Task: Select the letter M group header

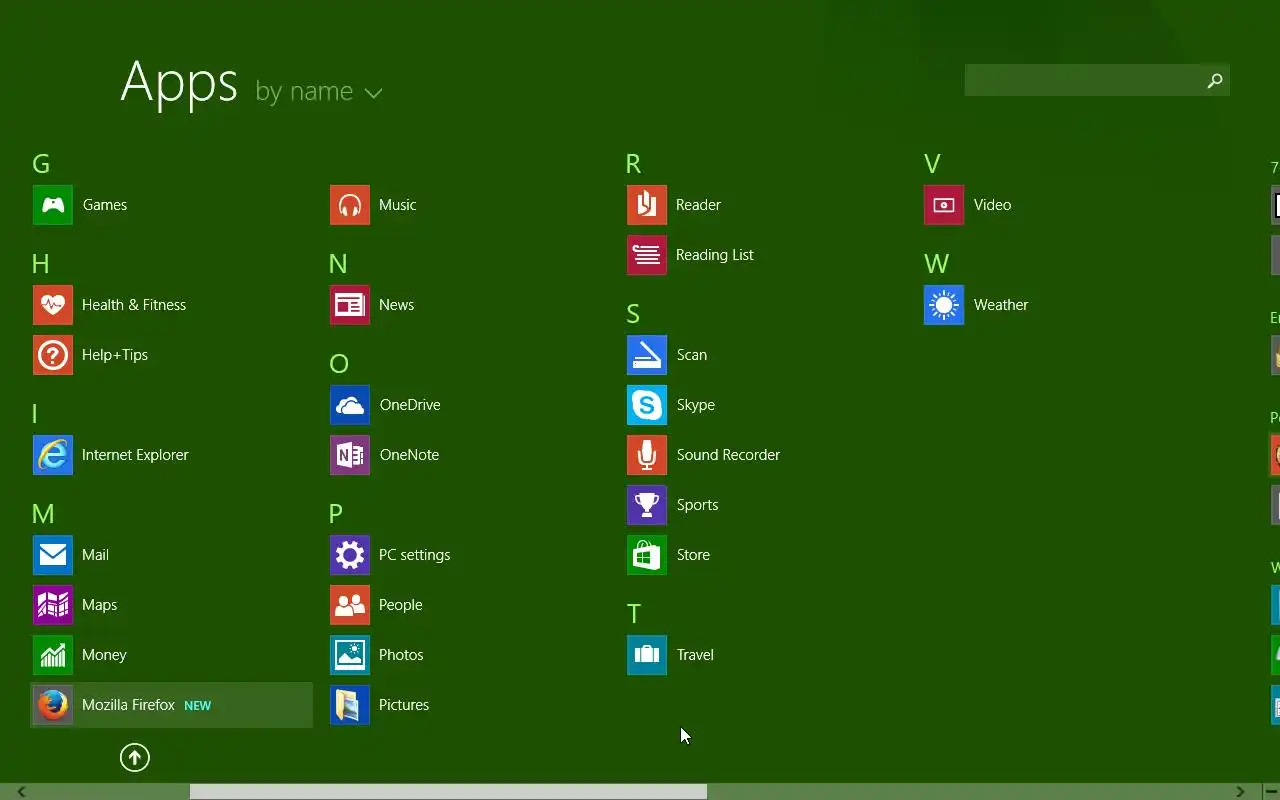Action: click(43, 514)
